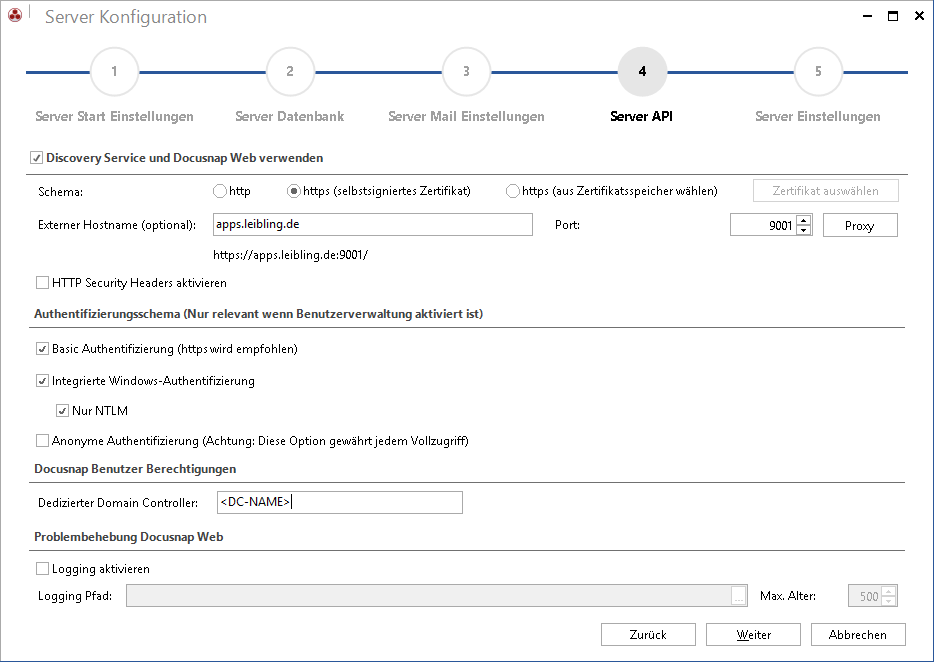The height and width of the screenshot is (662, 934).
Task: Decrease the Port value with down arrow
Action: pyautogui.click(x=804, y=231)
